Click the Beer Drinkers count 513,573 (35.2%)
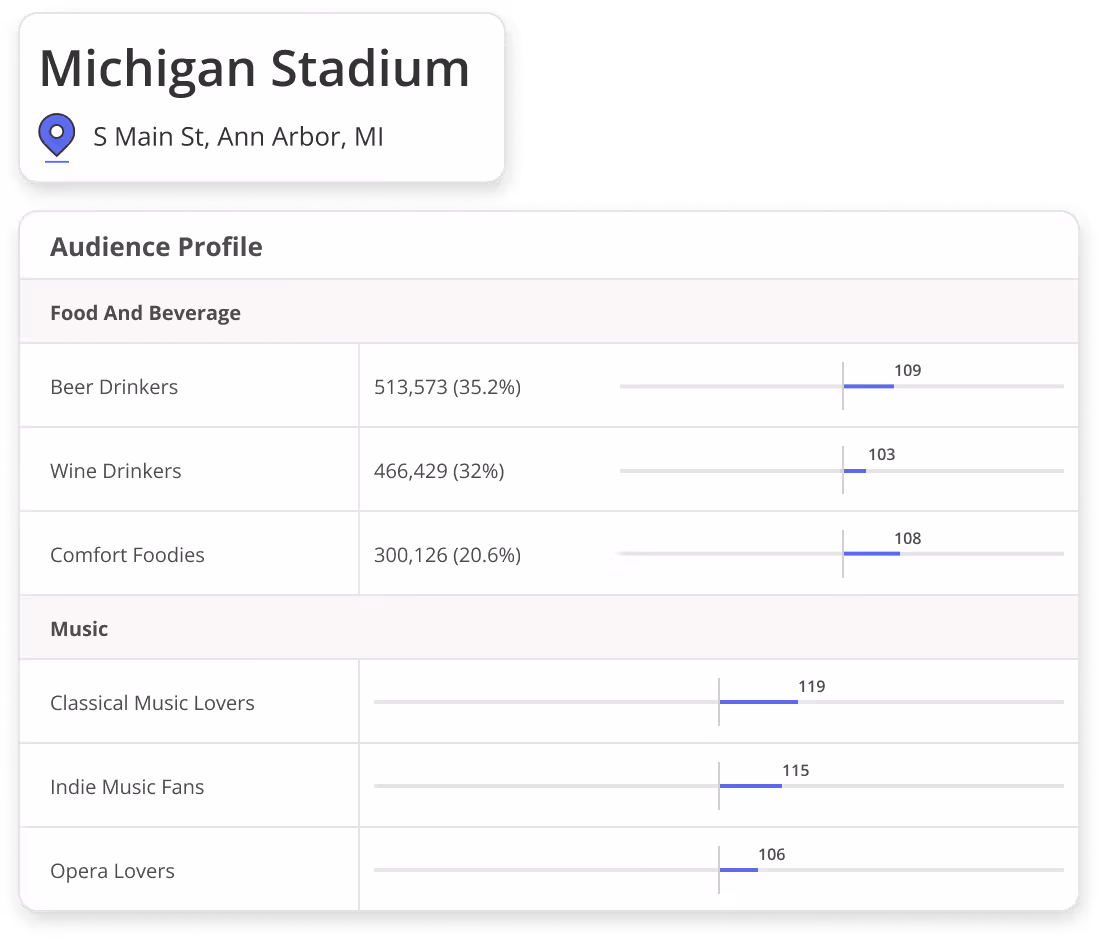This screenshot has height=940, width=1102. pos(447,387)
